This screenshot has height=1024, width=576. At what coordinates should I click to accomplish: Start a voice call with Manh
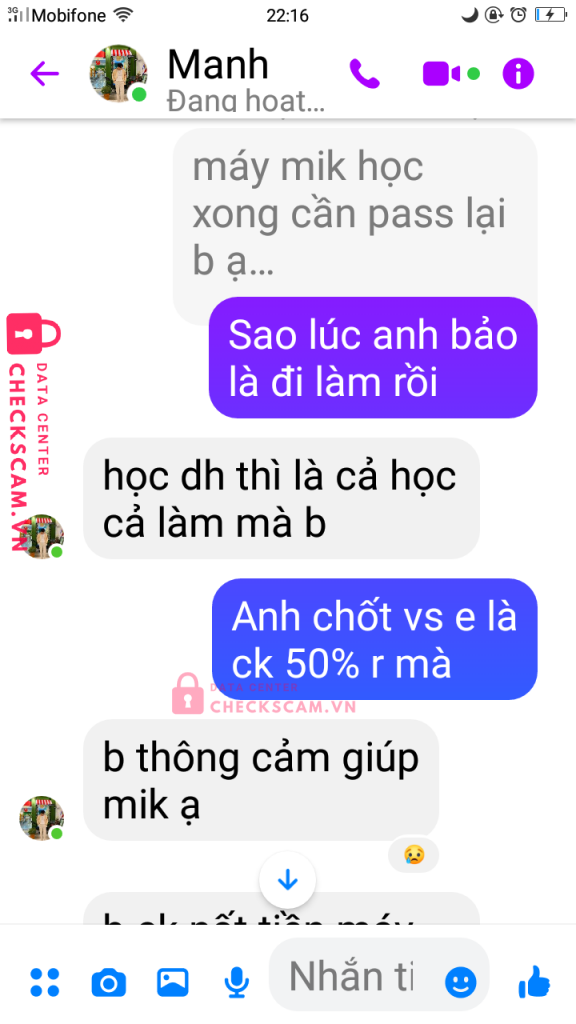pos(364,74)
